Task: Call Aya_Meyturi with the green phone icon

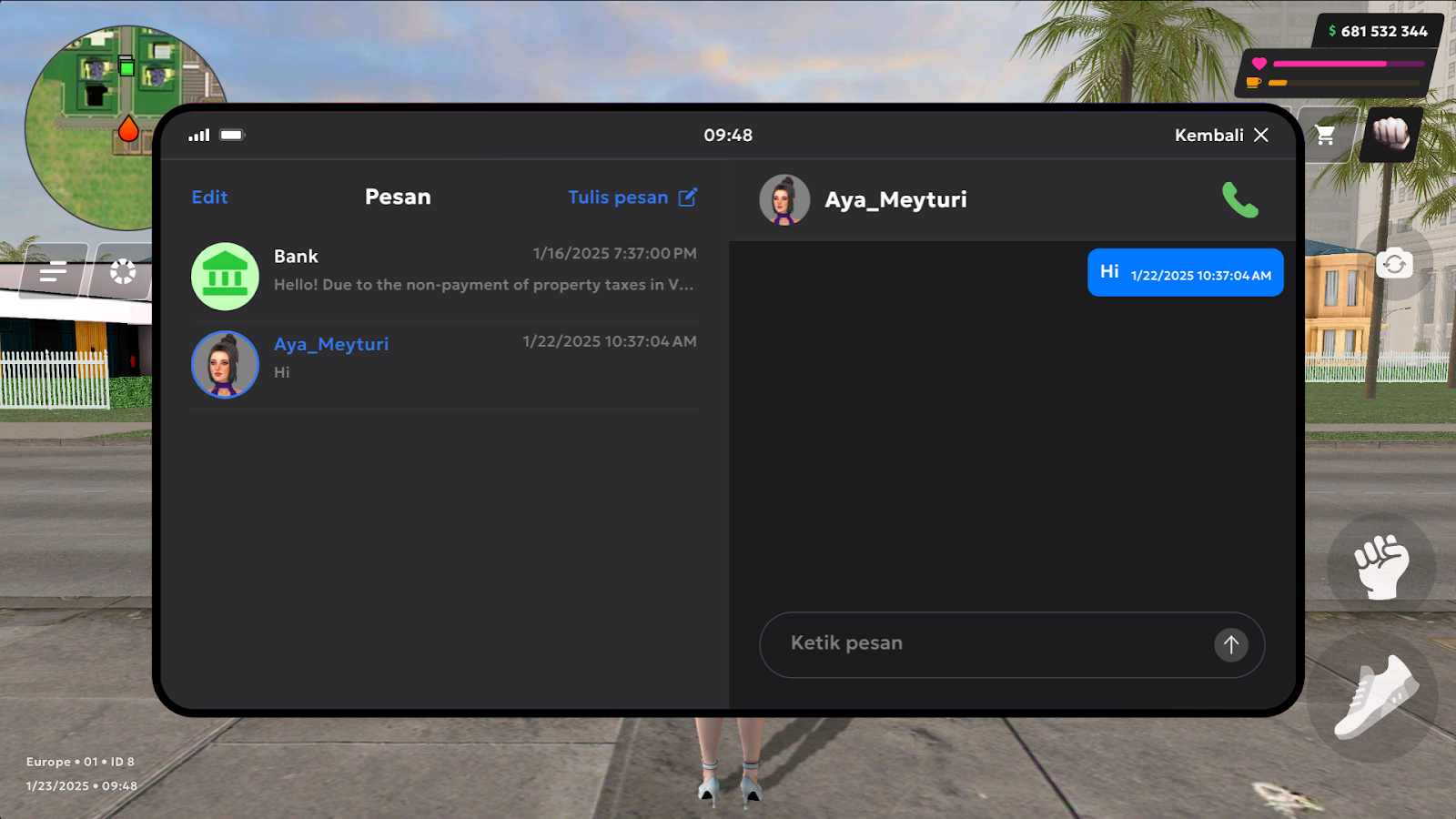Action: [1239, 200]
